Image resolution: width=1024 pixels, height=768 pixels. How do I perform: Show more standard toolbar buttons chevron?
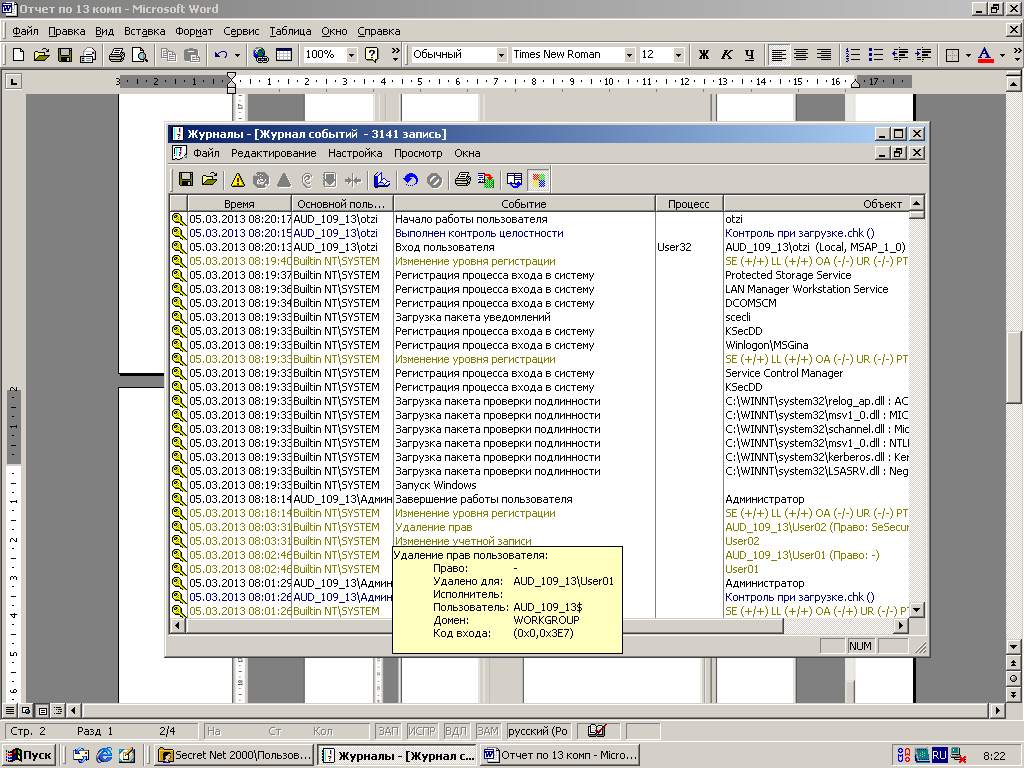coord(395,55)
